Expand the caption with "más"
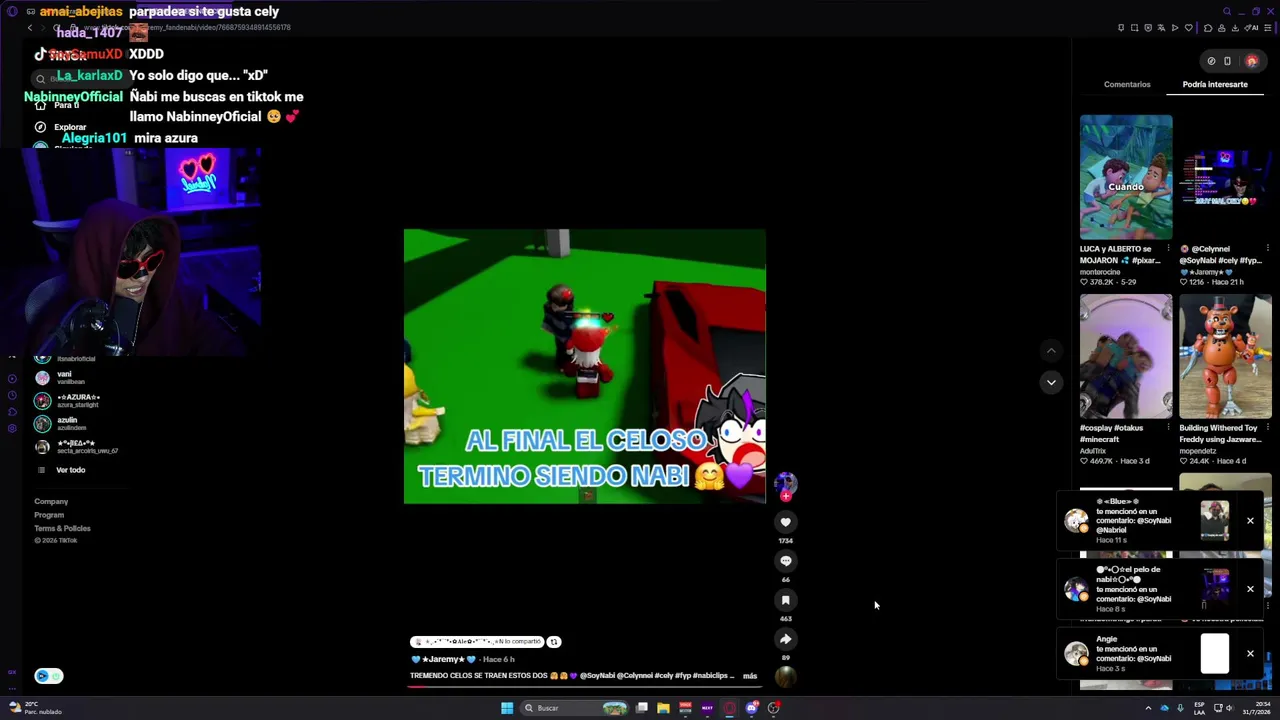1280x720 pixels. click(750, 676)
